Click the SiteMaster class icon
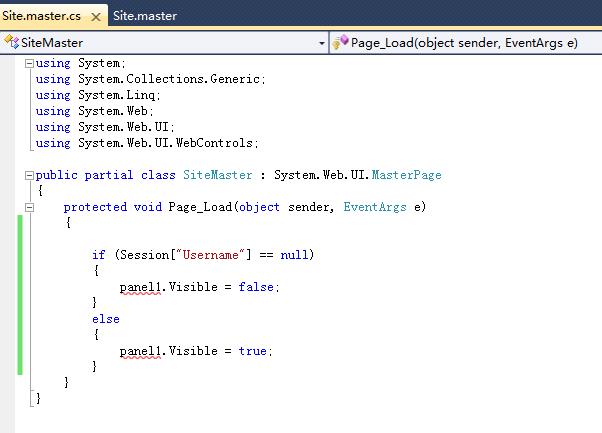This screenshot has height=433, width=602. 11,42
